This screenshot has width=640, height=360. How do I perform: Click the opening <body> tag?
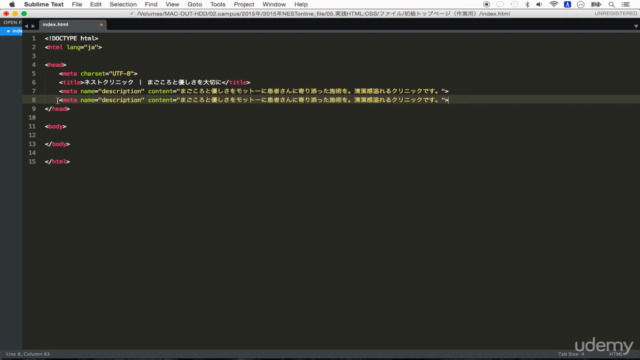tap(56, 127)
